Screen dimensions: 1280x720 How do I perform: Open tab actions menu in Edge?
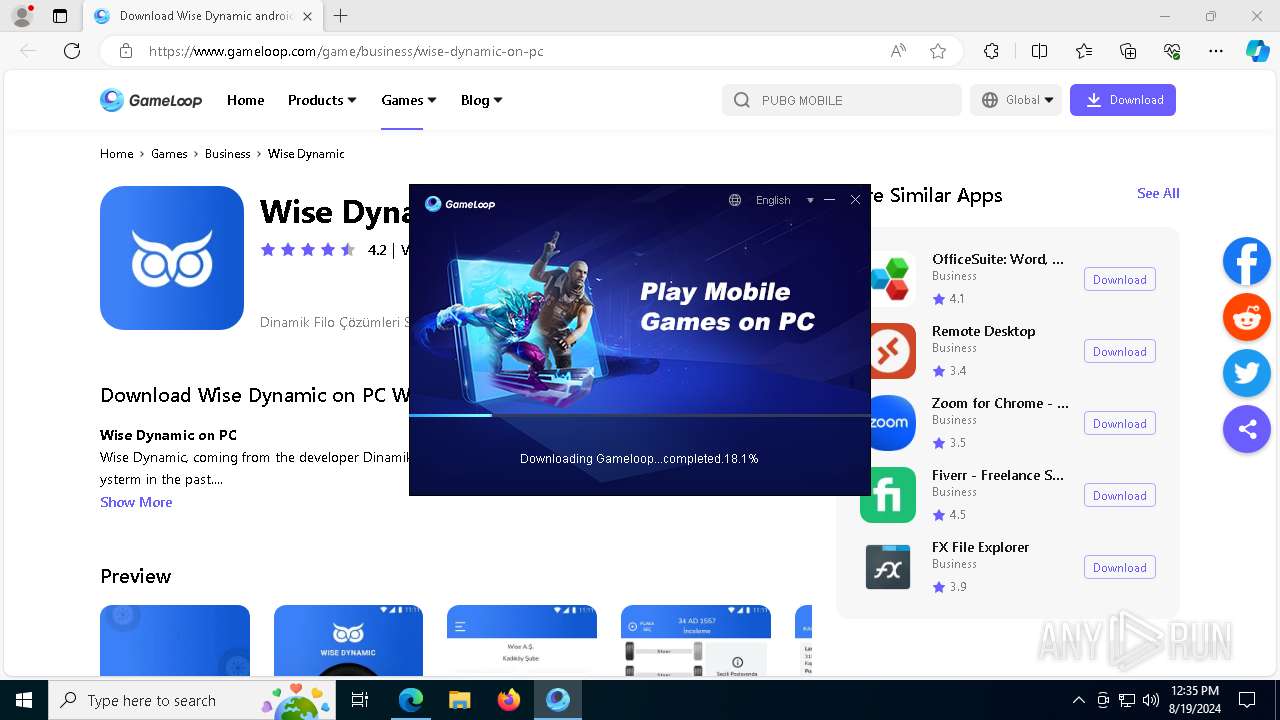pyautogui.click(x=60, y=16)
